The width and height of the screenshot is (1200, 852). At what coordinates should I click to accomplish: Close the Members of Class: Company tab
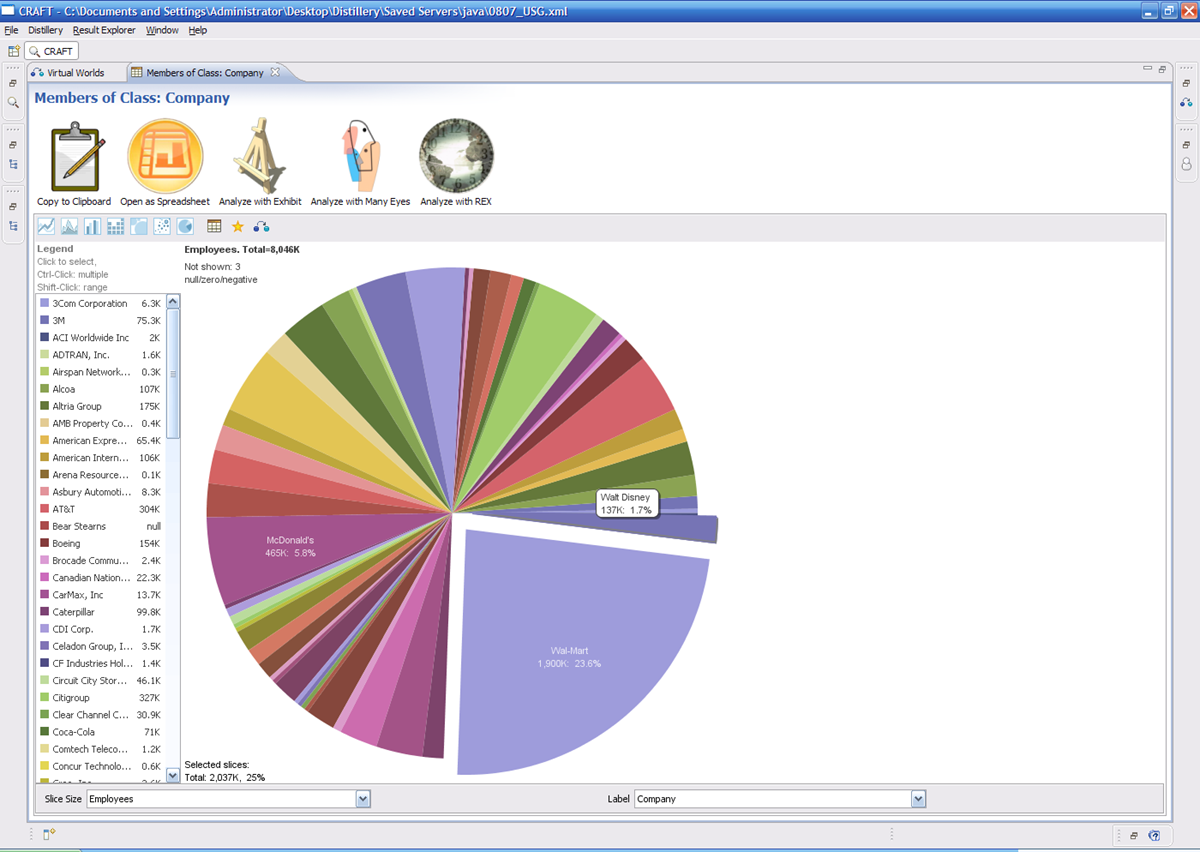276,72
